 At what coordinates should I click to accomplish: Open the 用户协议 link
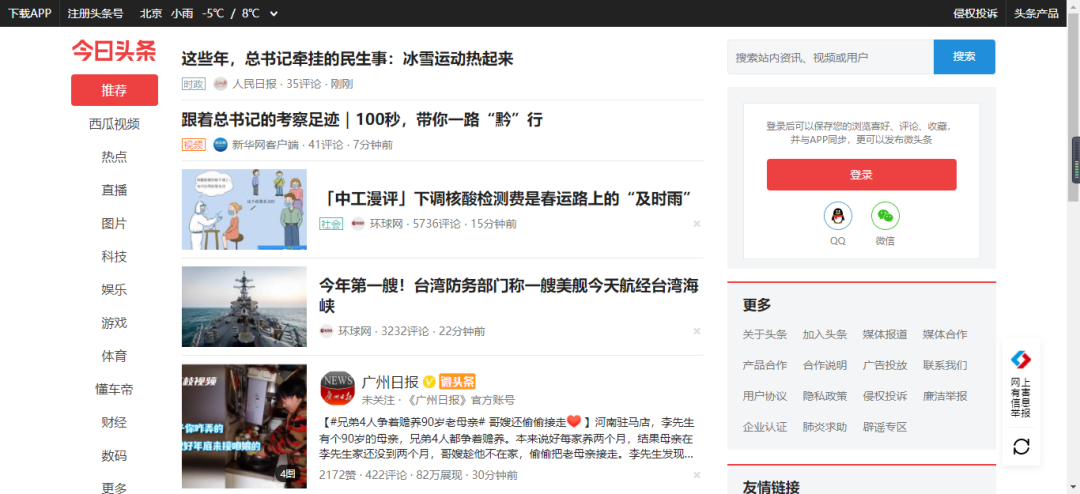[765, 396]
